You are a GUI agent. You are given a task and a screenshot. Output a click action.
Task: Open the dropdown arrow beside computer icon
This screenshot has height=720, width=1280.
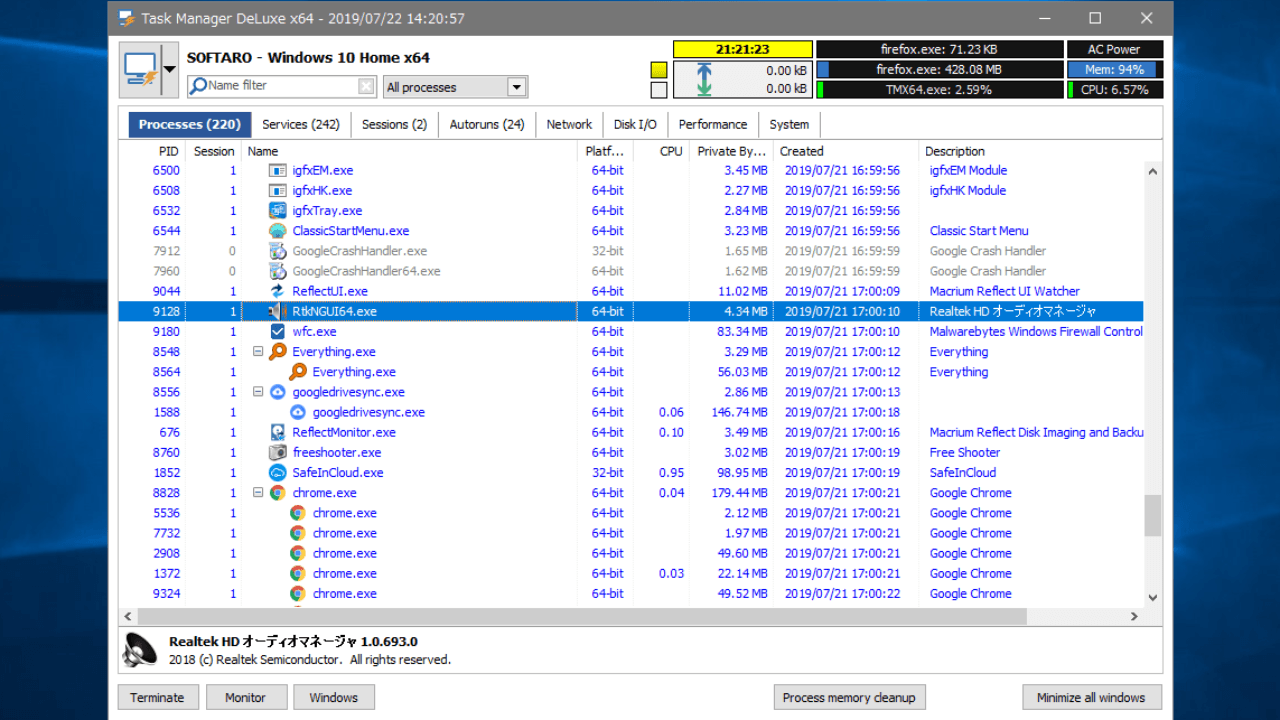coord(169,70)
